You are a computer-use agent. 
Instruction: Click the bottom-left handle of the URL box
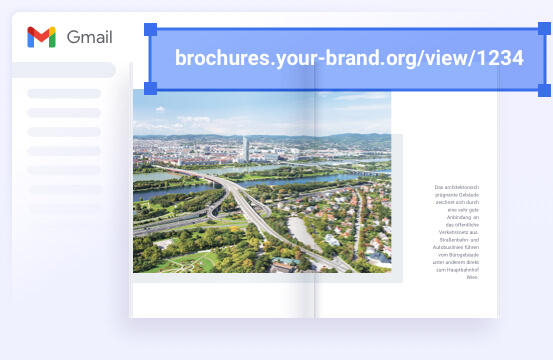click(x=151, y=89)
